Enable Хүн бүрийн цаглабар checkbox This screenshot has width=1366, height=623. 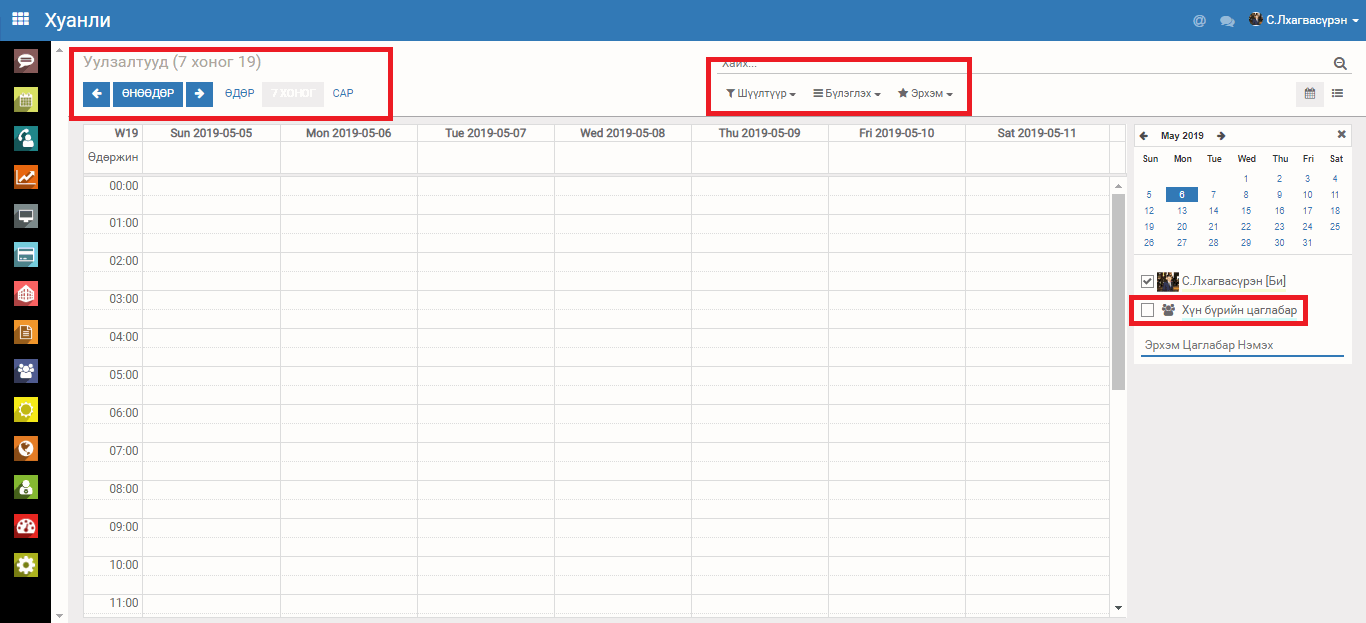(x=1147, y=310)
